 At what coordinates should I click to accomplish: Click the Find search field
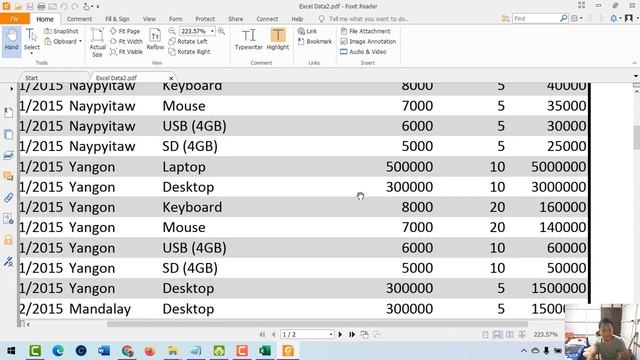tap(536, 18)
